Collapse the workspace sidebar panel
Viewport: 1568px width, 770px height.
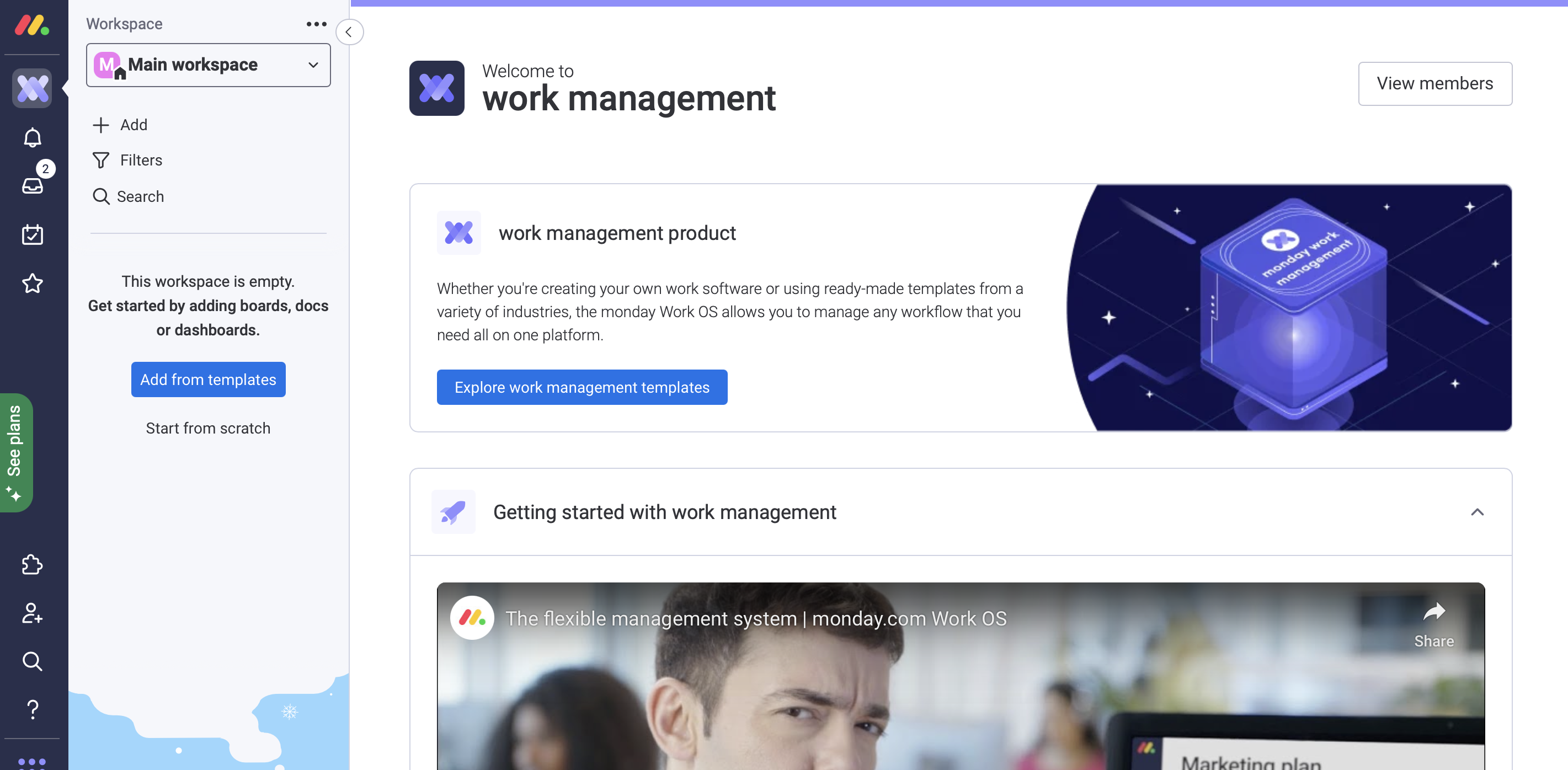pyautogui.click(x=349, y=32)
